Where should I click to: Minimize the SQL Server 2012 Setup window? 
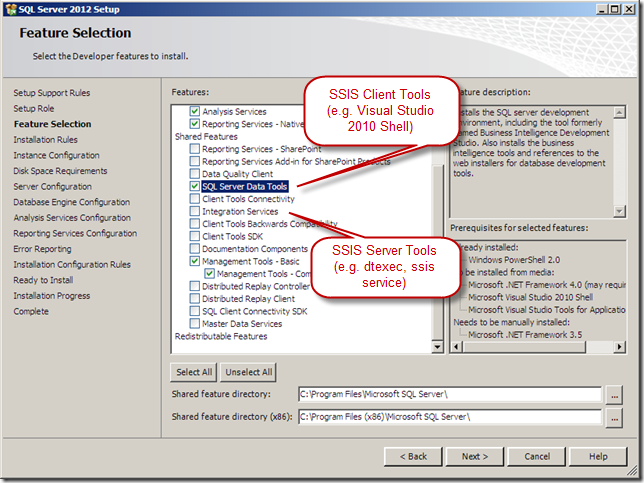coord(602,9)
